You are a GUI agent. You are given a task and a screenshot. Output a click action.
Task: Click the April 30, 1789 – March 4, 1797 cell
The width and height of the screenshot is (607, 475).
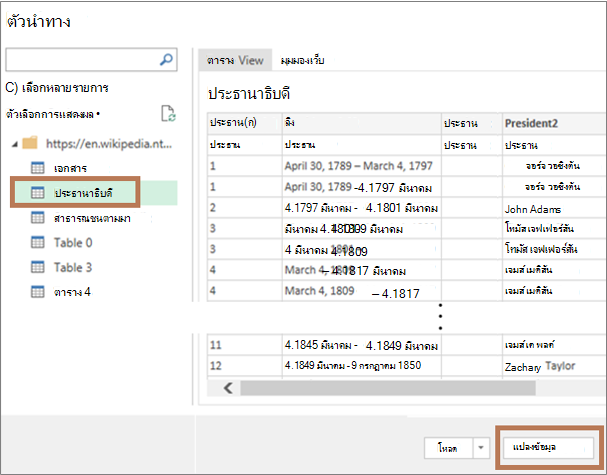tap(362, 166)
